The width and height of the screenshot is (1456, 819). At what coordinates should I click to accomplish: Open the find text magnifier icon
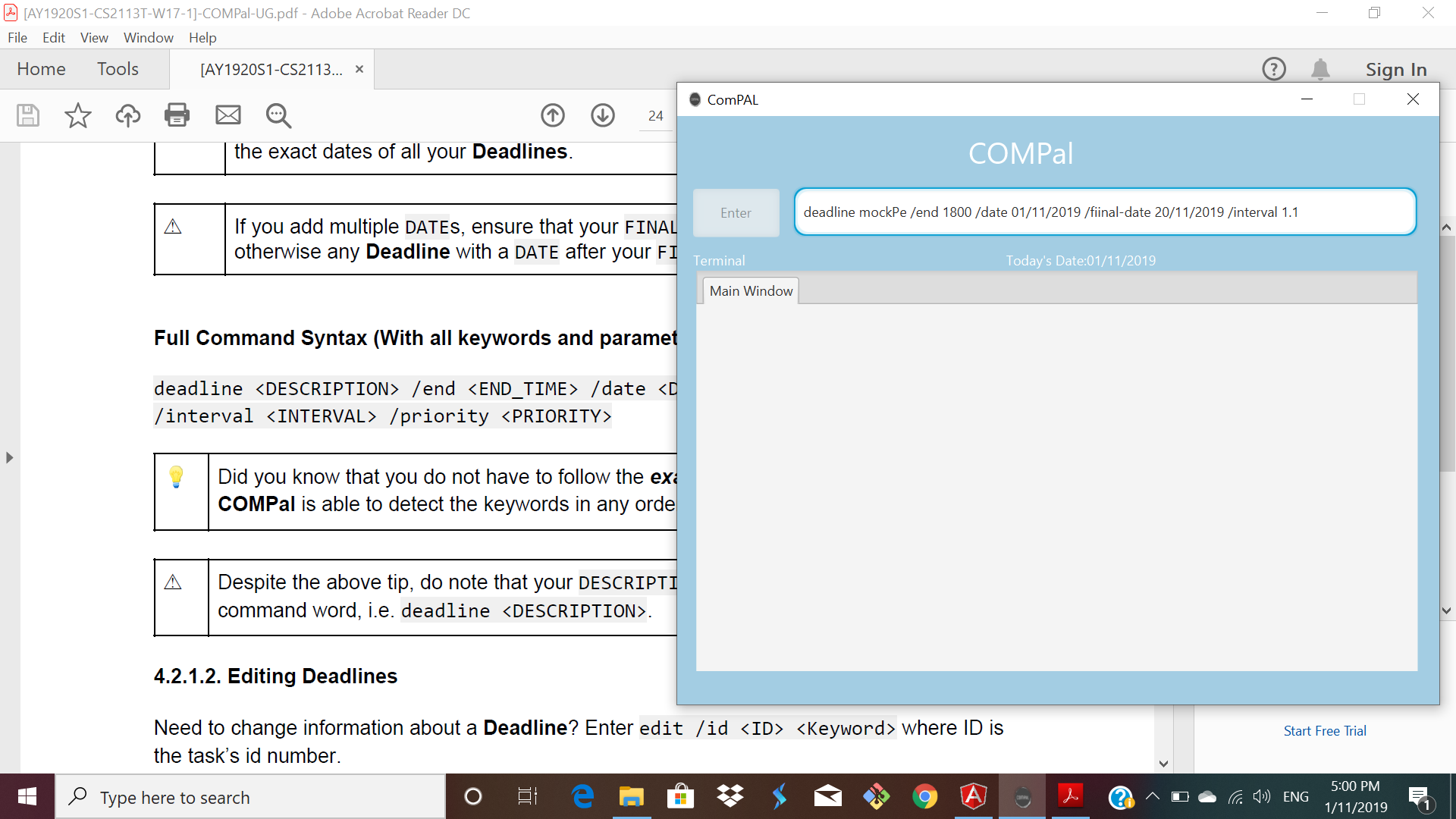[278, 115]
